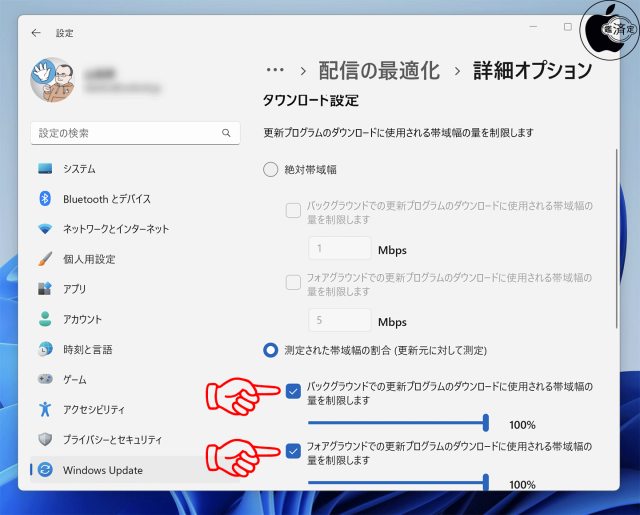
Task: Open ゲーム settings category
Action: pyautogui.click(x=135, y=380)
